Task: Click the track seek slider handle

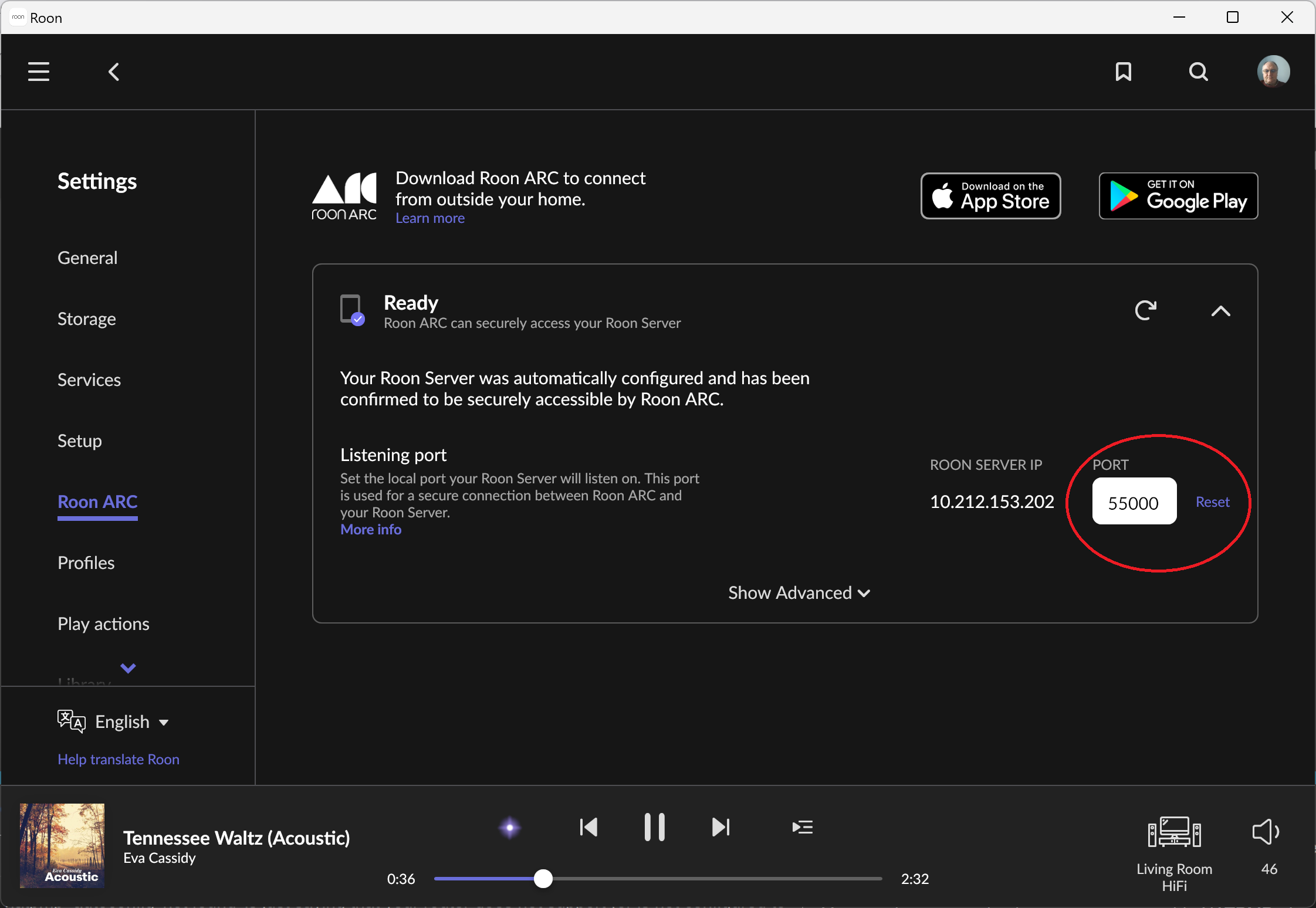Action: [543, 879]
